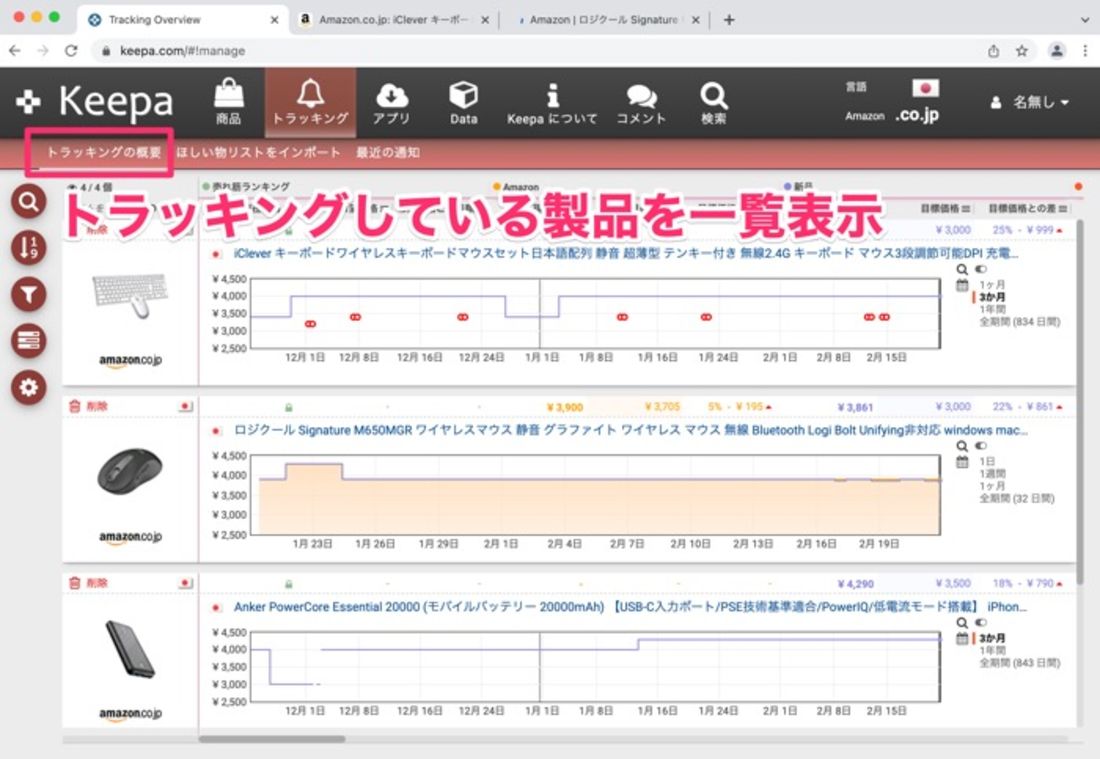Open the filter funnel sidebar button

pyautogui.click(x=29, y=295)
